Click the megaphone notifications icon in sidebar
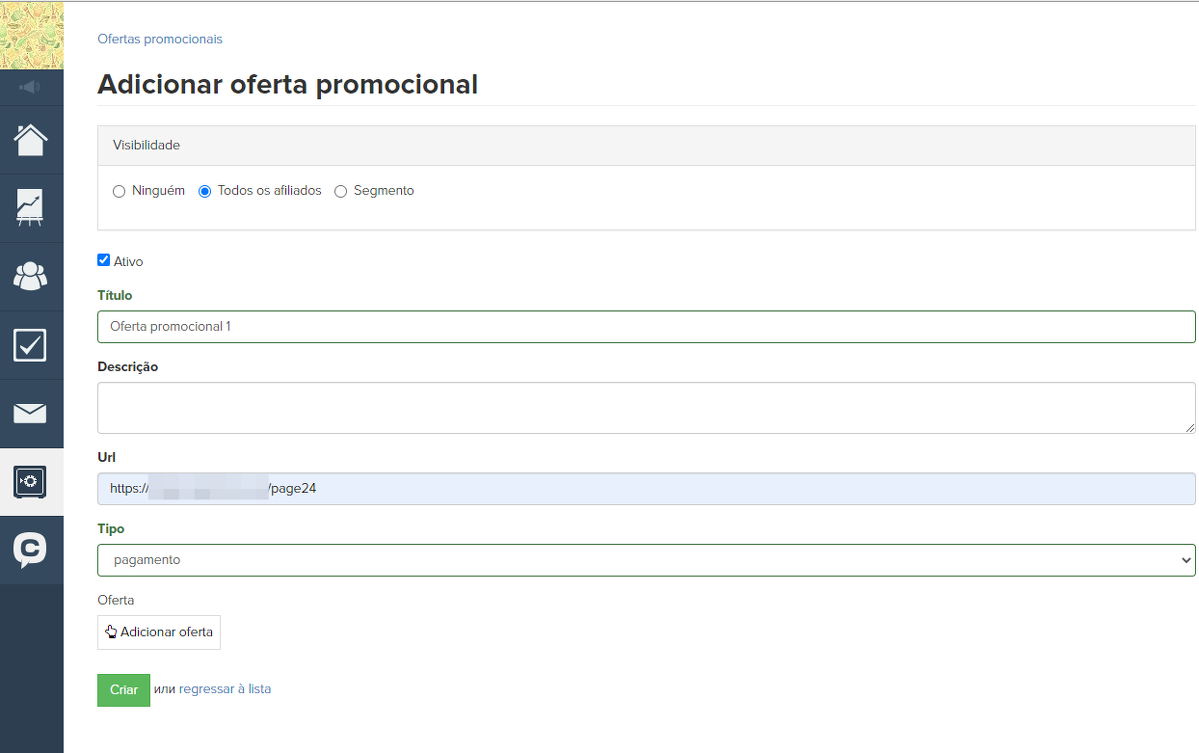Image resolution: width=1199 pixels, height=753 pixels. [31, 87]
